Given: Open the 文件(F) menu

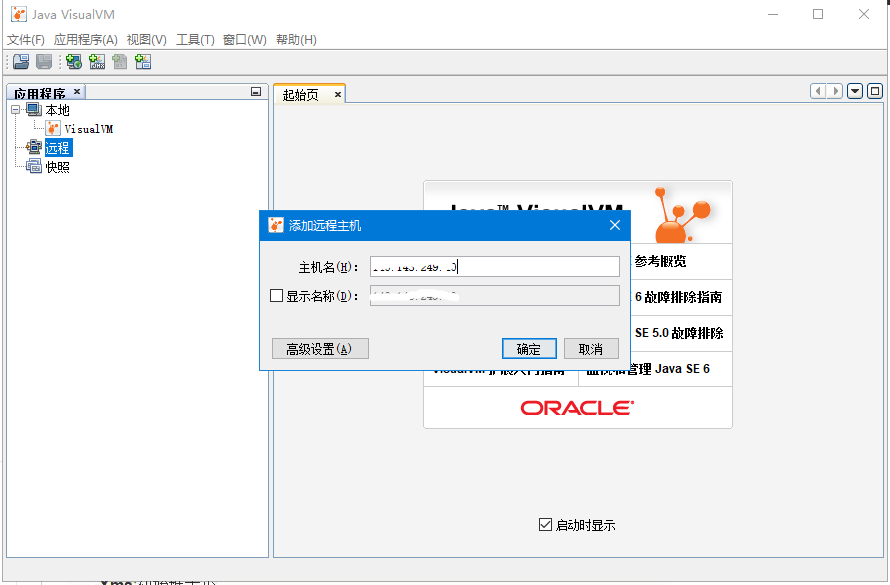Looking at the screenshot, I should [26, 40].
